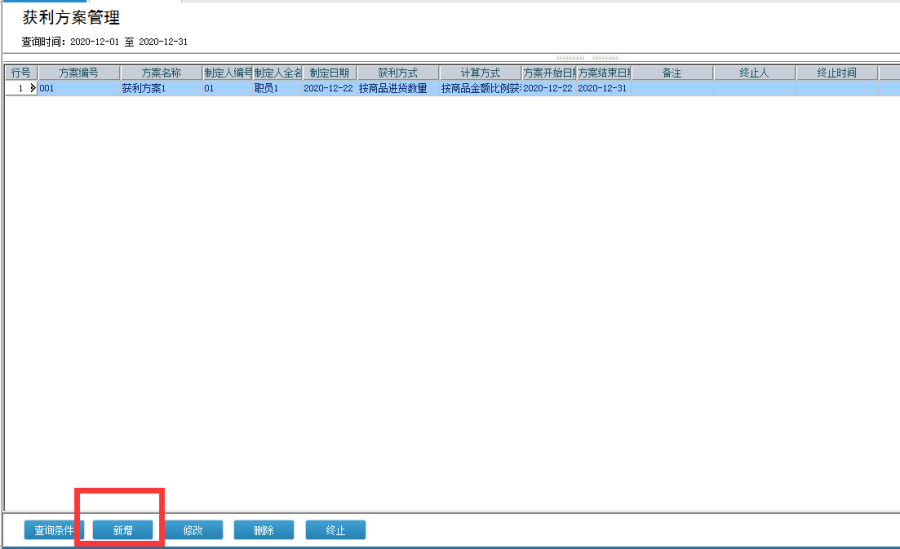The image size is (900, 549).
Task: Click the 获利方式 column header
Action: (x=397, y=73)
